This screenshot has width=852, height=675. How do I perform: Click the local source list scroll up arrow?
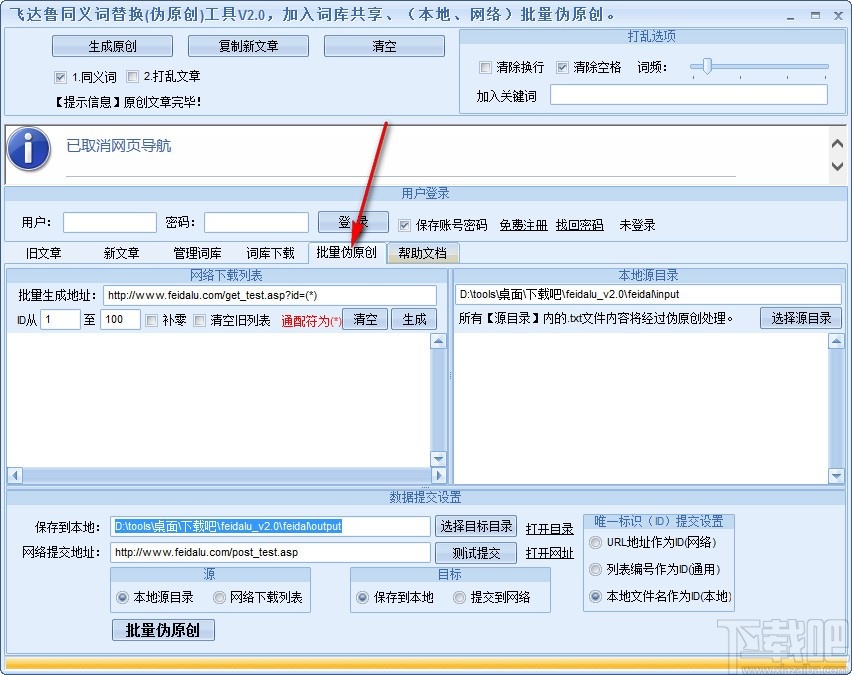(836, 341)
